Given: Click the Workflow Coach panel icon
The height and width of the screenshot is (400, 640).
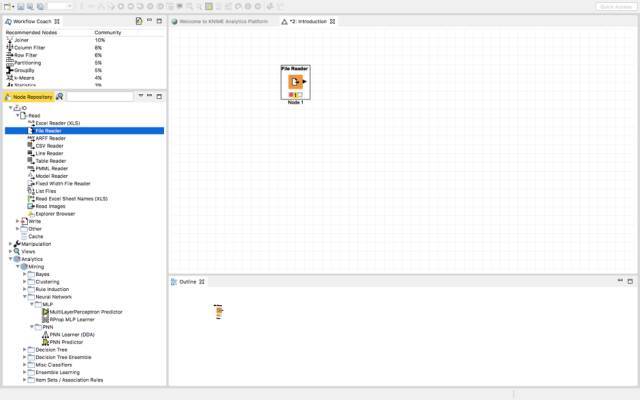Looking at the screenshot, I should [x=8, y=21].
